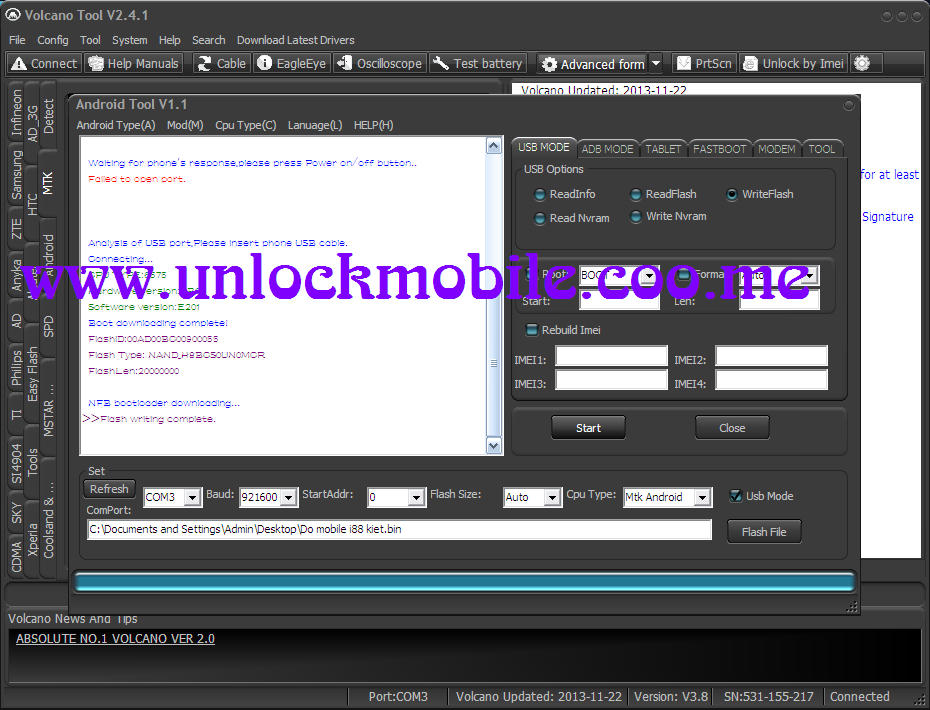Screen dimensions: 930x710
Task: Open Unlock by Imei tool
Action: point(794,63)
